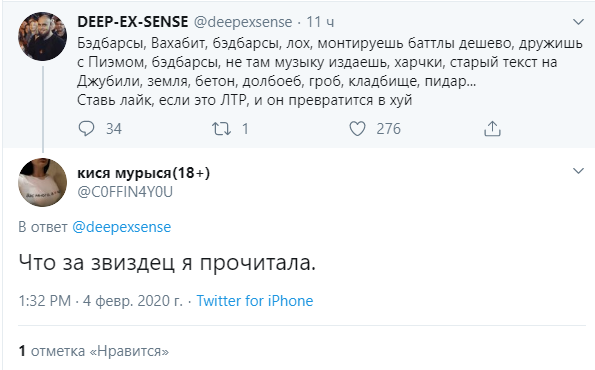Viewport: 595px width, 370px height.
Task: Click the share icon on the top tweet
Action: tap(492, 129)
